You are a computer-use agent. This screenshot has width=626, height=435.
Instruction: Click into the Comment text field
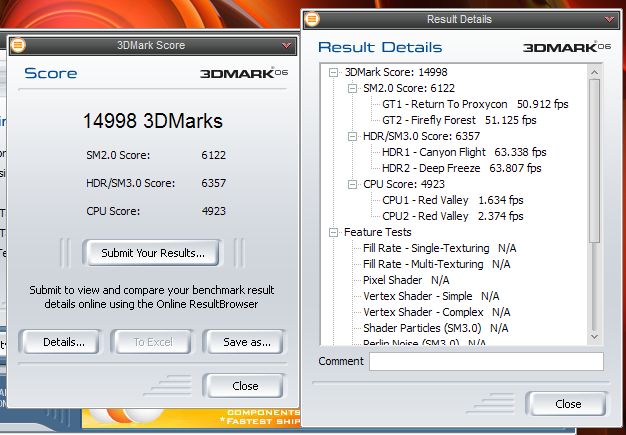(485, 361)
